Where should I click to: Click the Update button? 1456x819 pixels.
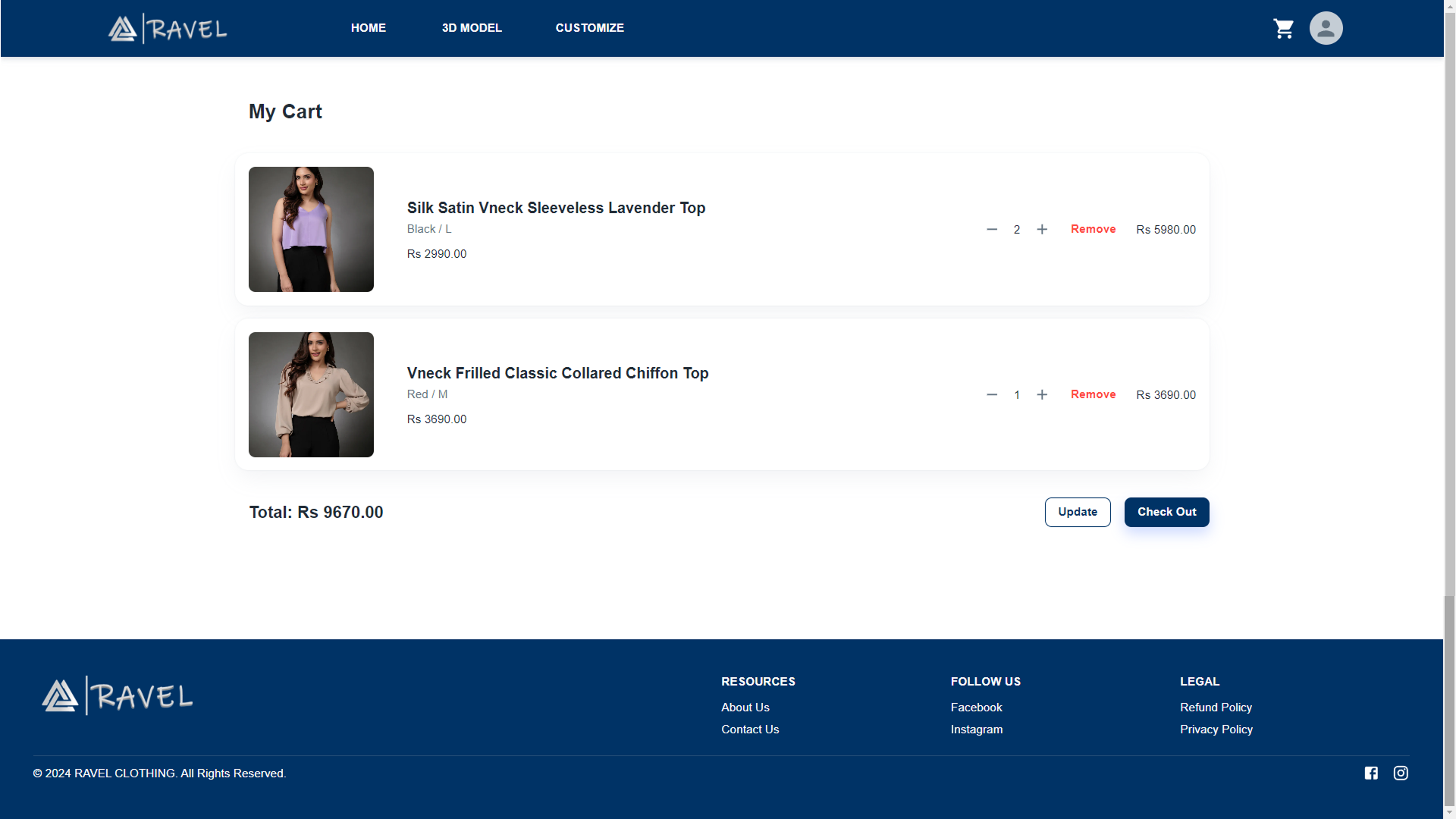click(x=1078, y=512)
